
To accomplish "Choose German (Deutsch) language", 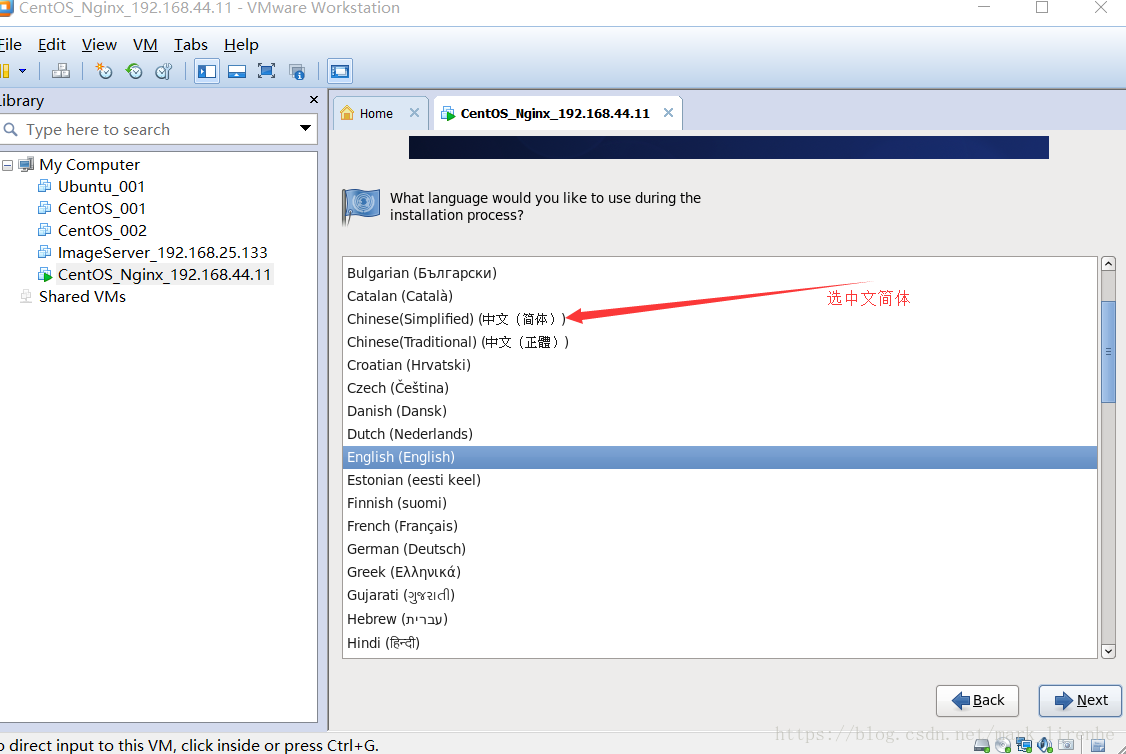I will 720,549.
